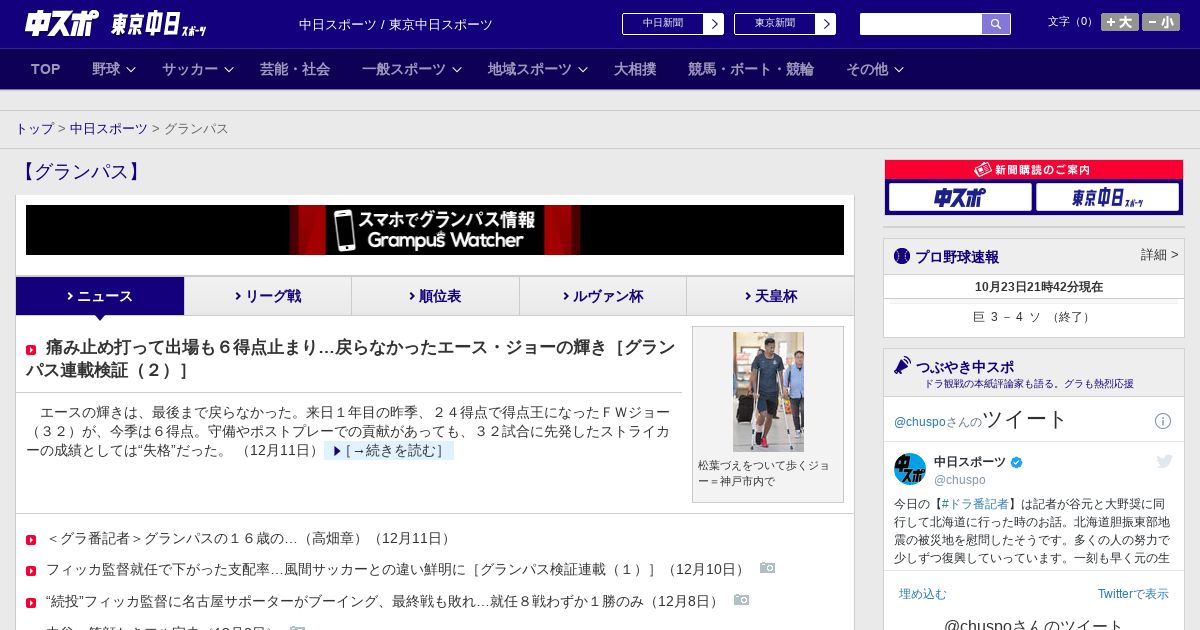This screenshot has height=630, width=1200.
Task: Go to TOP in navigation bar
Action: click(x=46, y=69)
